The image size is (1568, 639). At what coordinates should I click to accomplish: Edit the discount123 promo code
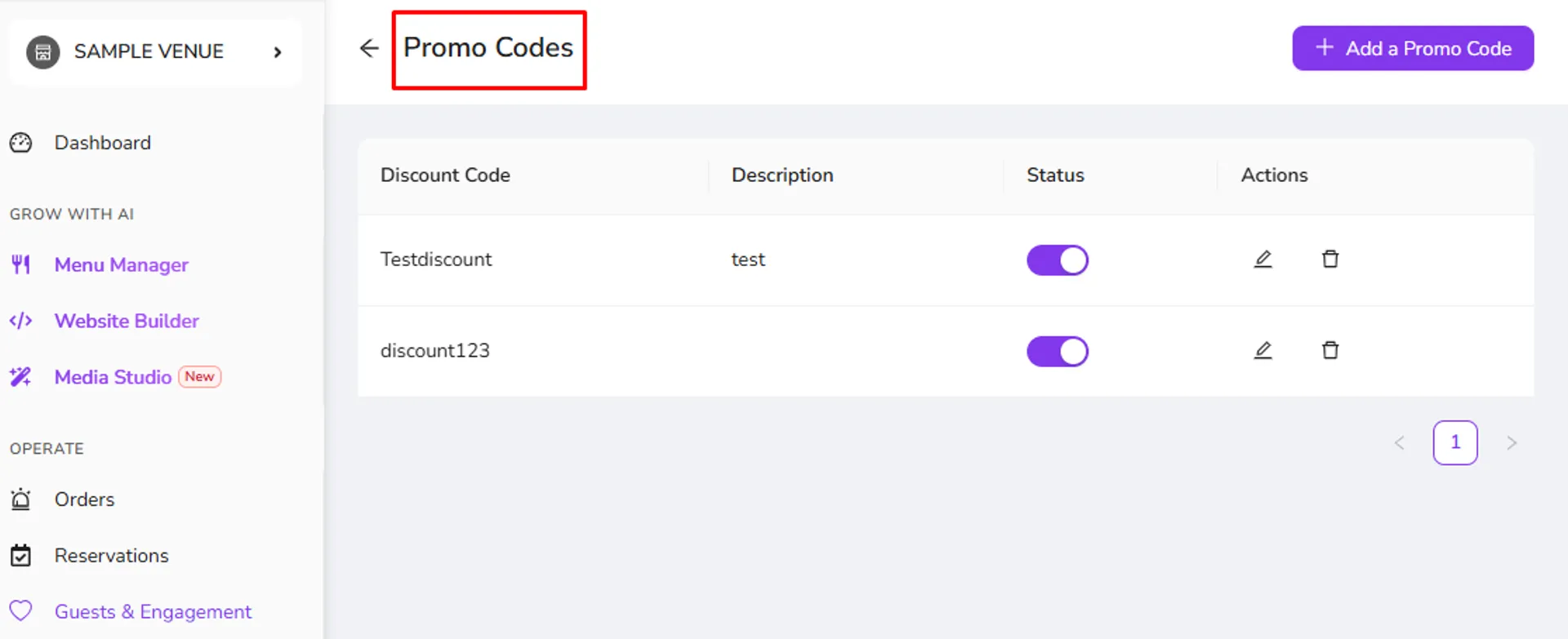click(x=1263, y=351)
